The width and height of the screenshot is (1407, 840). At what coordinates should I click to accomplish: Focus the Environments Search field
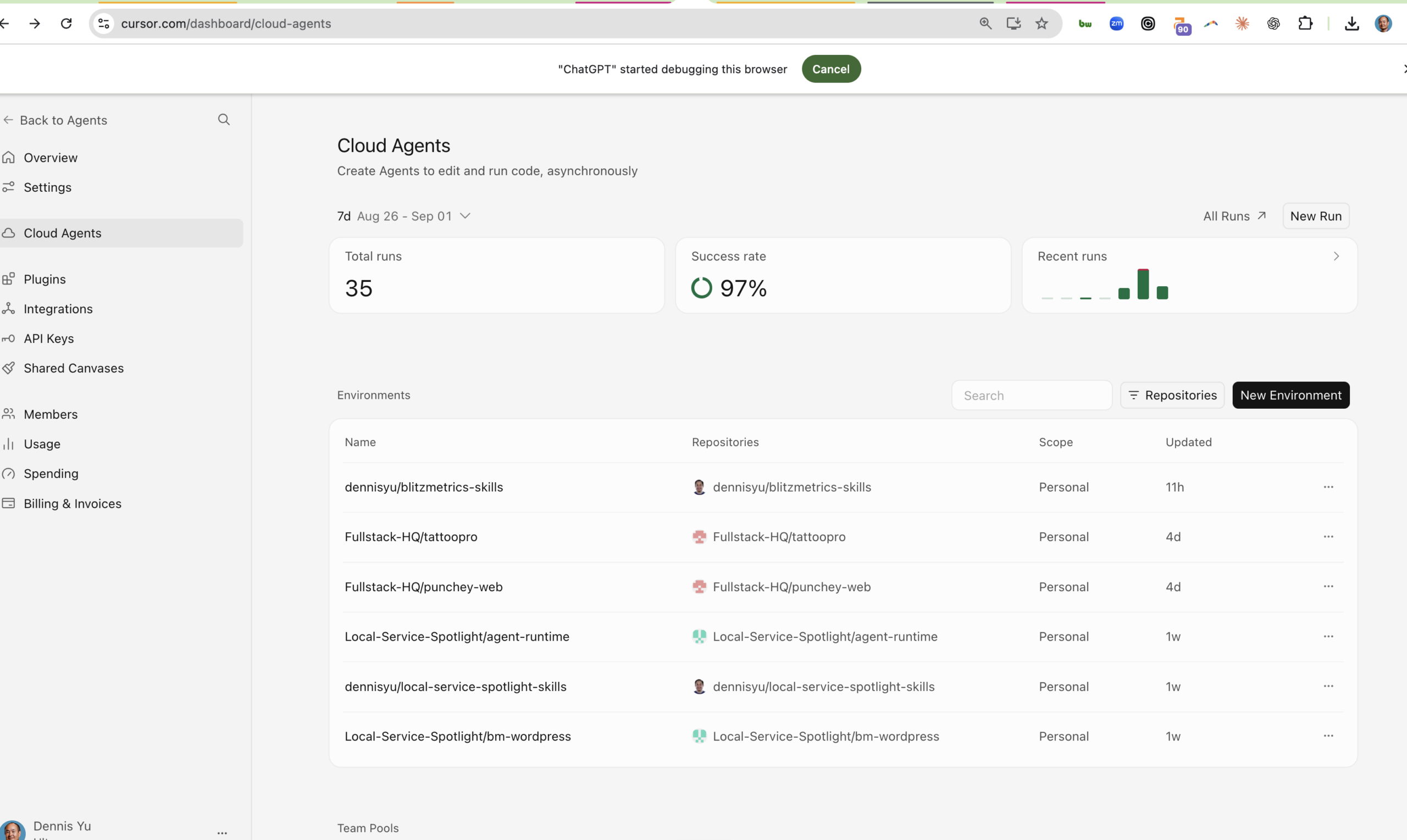point(1032,395)
